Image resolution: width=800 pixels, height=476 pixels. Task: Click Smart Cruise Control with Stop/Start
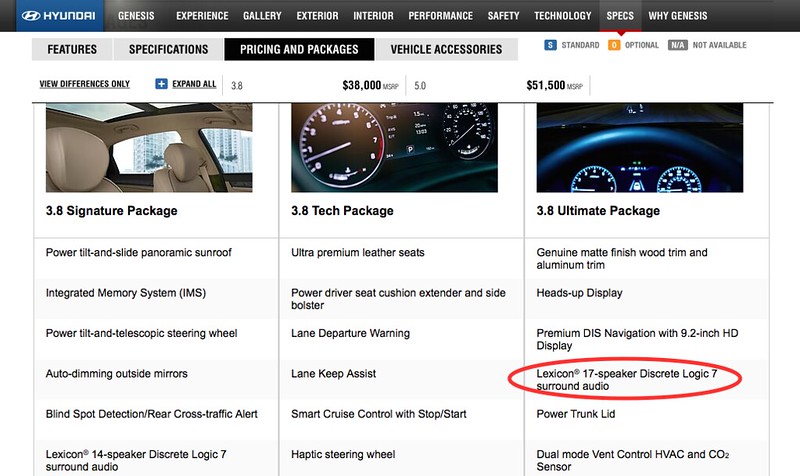click(379, 414)
